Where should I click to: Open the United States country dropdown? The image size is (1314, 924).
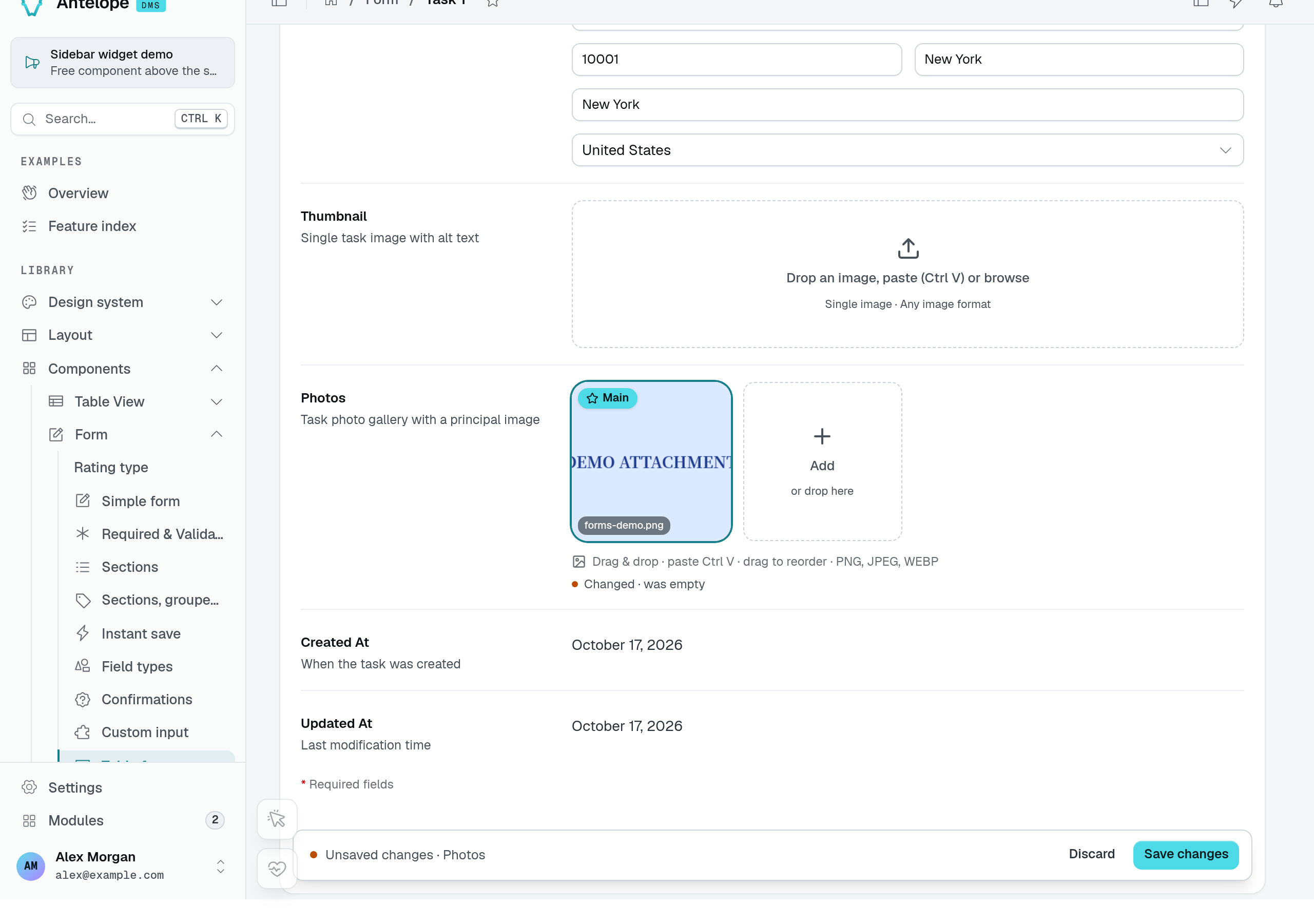click(907, 150)
